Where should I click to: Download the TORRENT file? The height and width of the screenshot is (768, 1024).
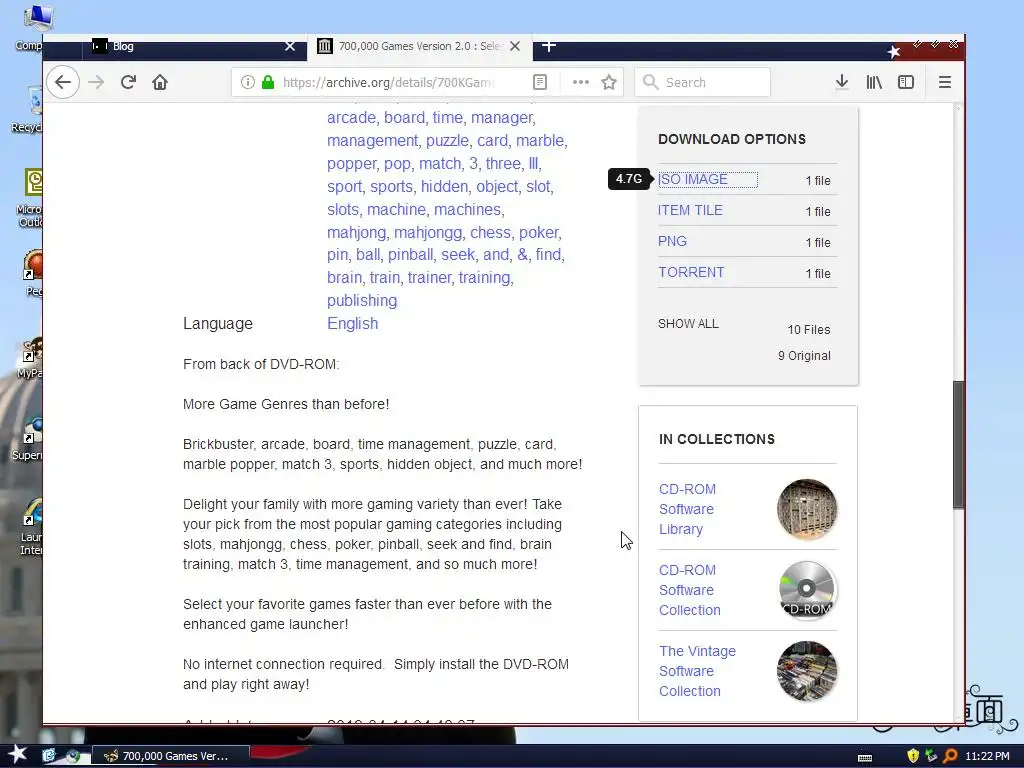click(x=691, y=272)
